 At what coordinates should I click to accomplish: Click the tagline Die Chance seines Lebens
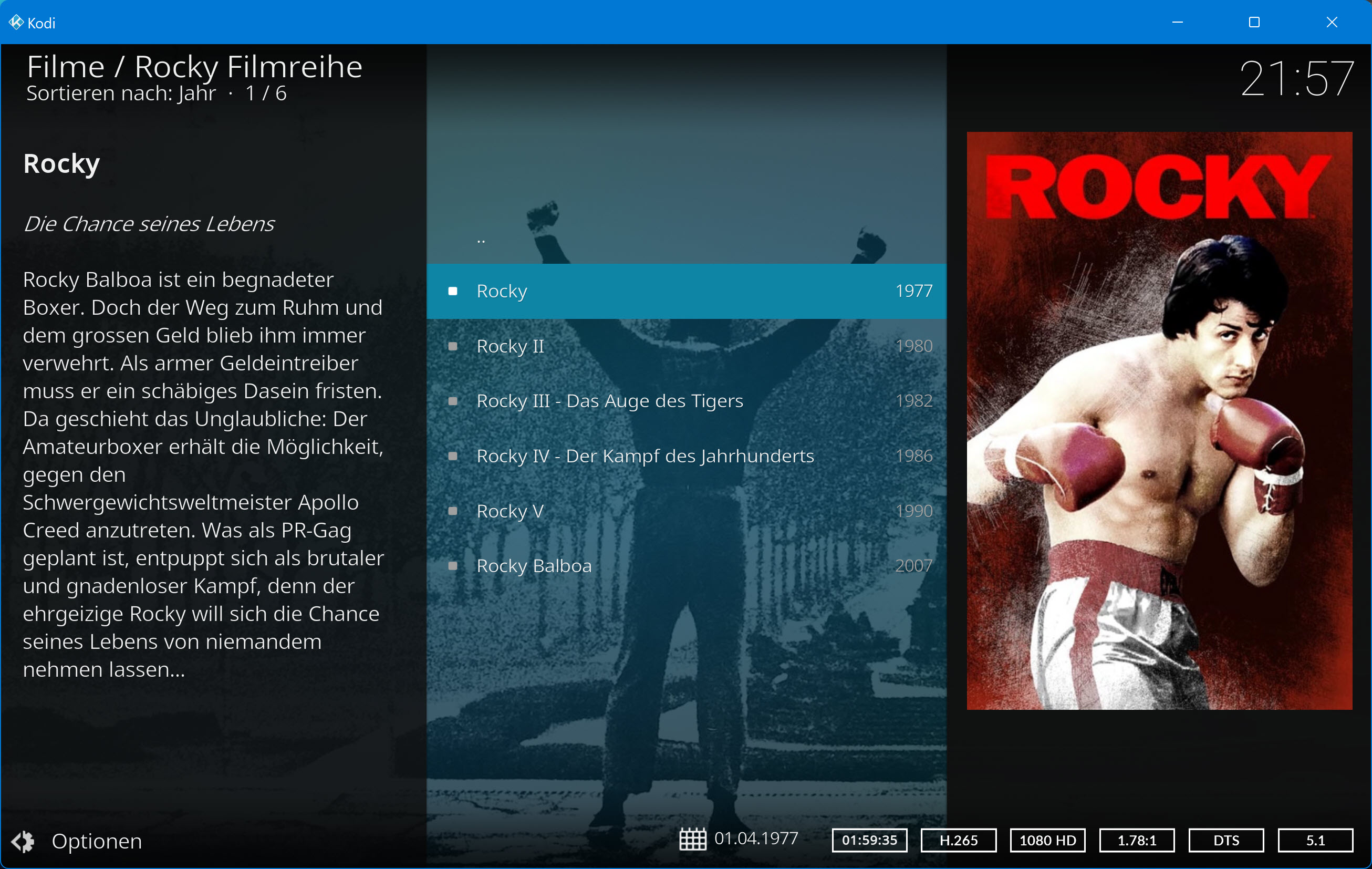pos(149,224)
